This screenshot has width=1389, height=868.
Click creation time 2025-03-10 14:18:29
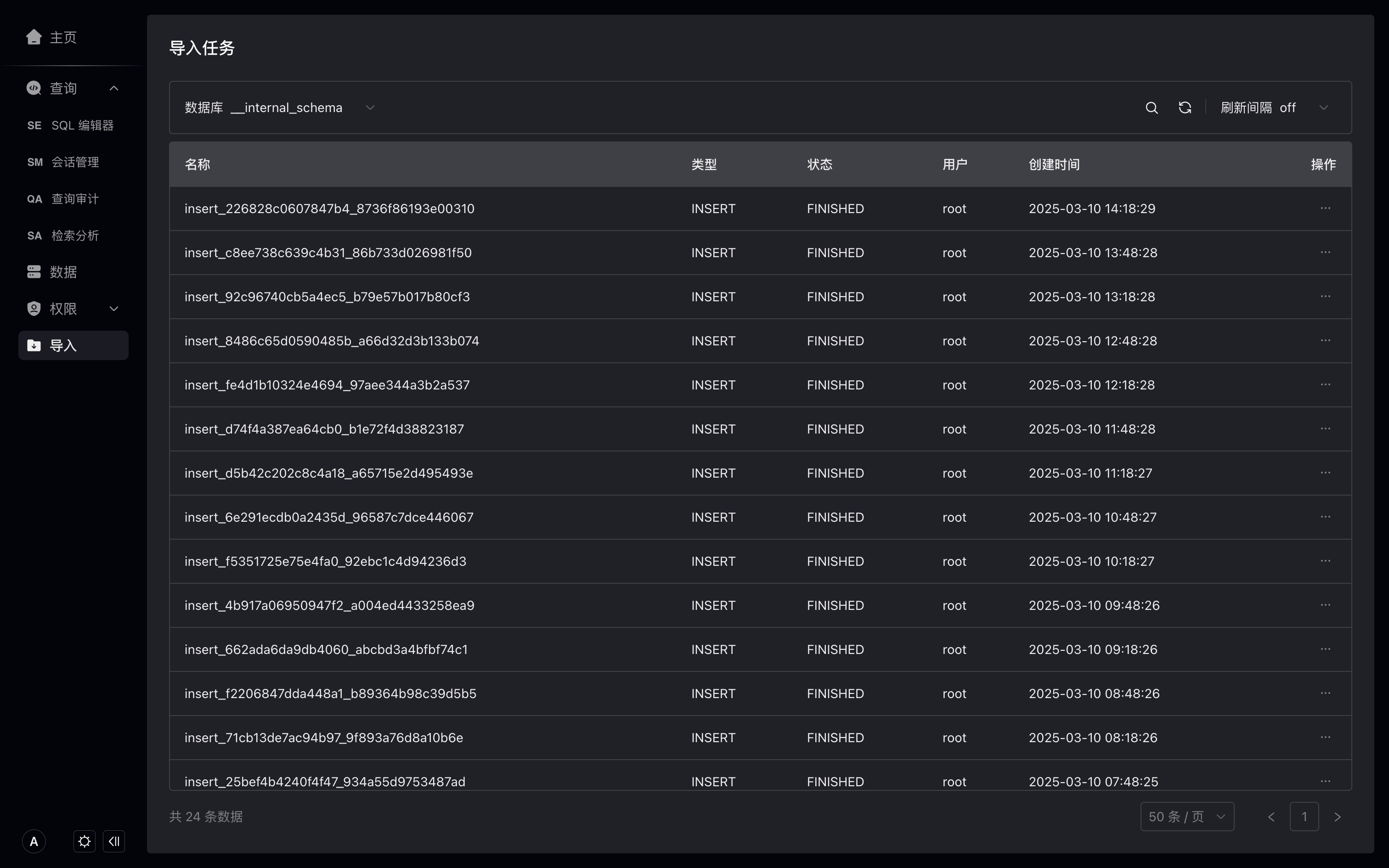pyautogui.click(x=1092, y=209)
